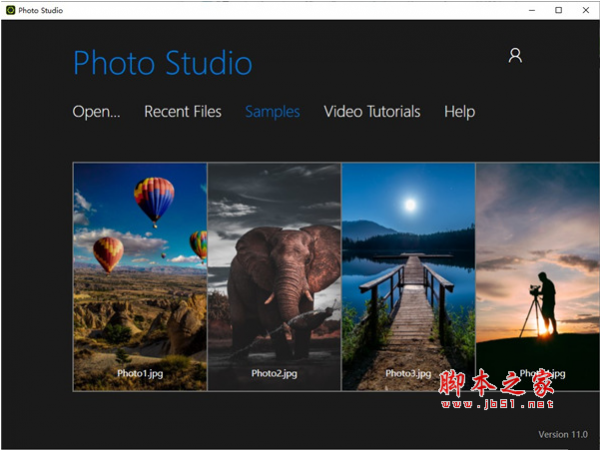The height and width of the screenshot is (450, 600).
Task: Select the Samples tab
Action: coord(272,112)
